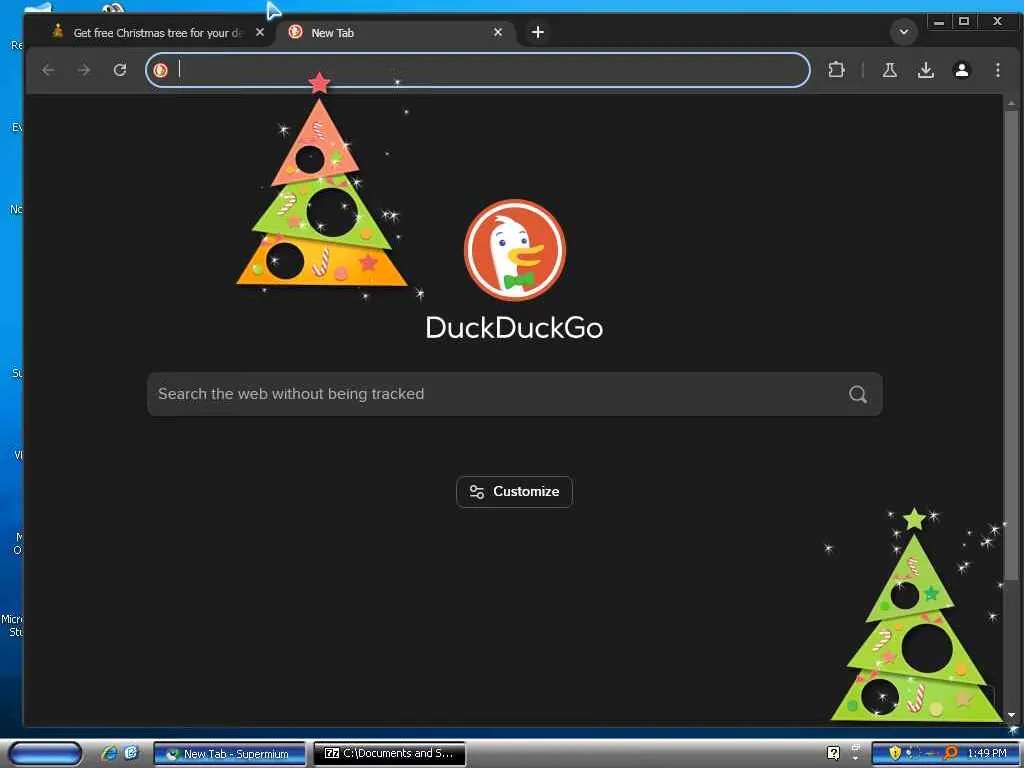Open the Chrome Labs flask icon
1024x768 pixels.
pyautogui.click(x=889, y=70)
